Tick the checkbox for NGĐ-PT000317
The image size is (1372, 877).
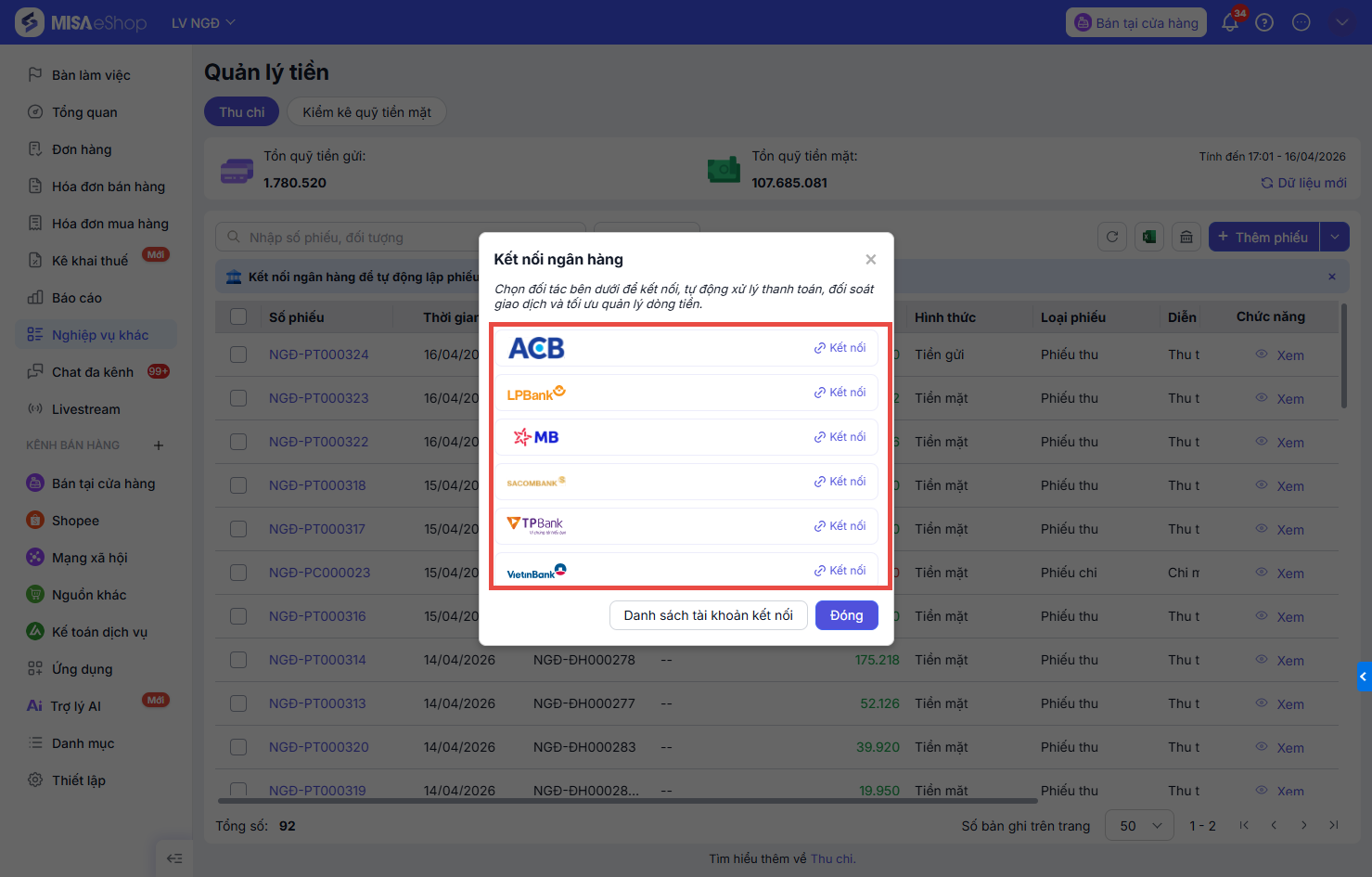click(238, 529)
